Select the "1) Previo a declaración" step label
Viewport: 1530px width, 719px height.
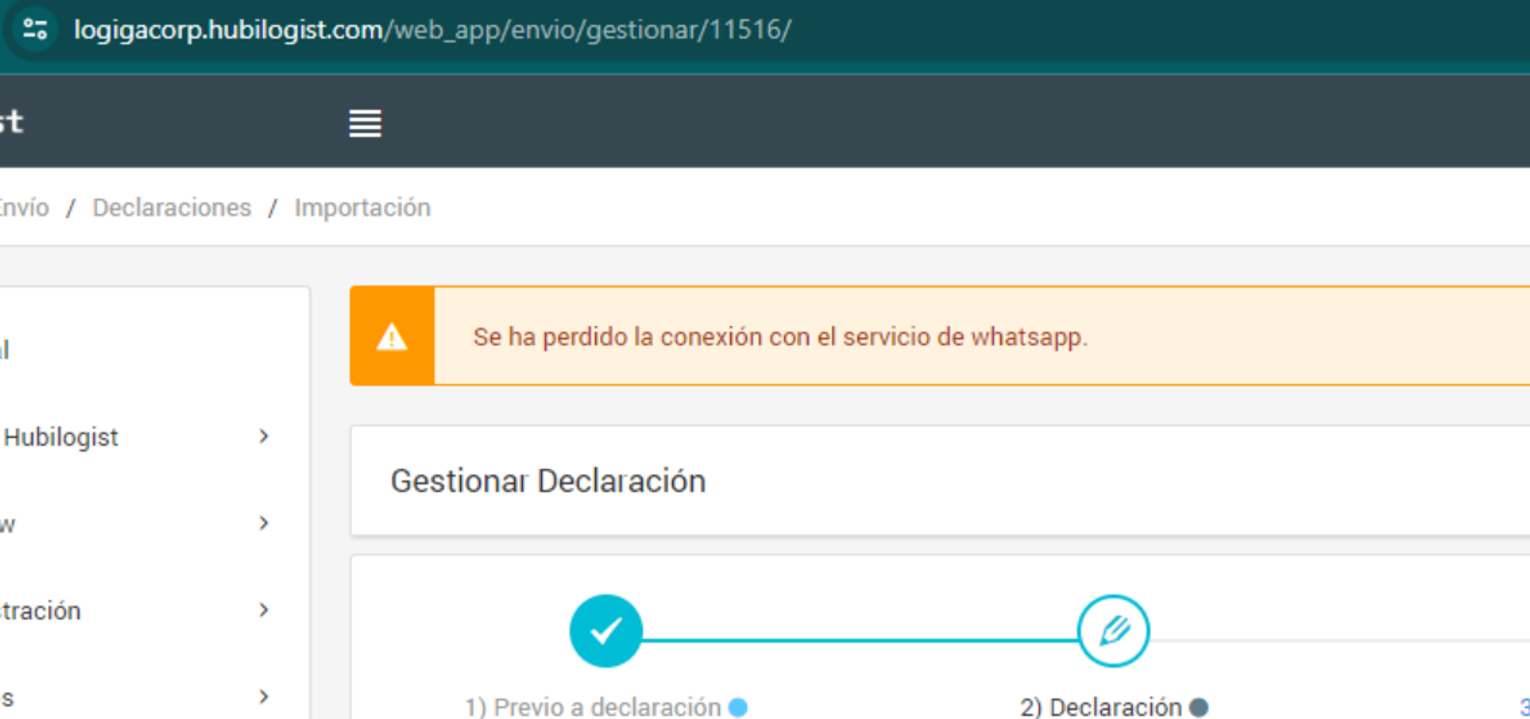coord(592,708)
